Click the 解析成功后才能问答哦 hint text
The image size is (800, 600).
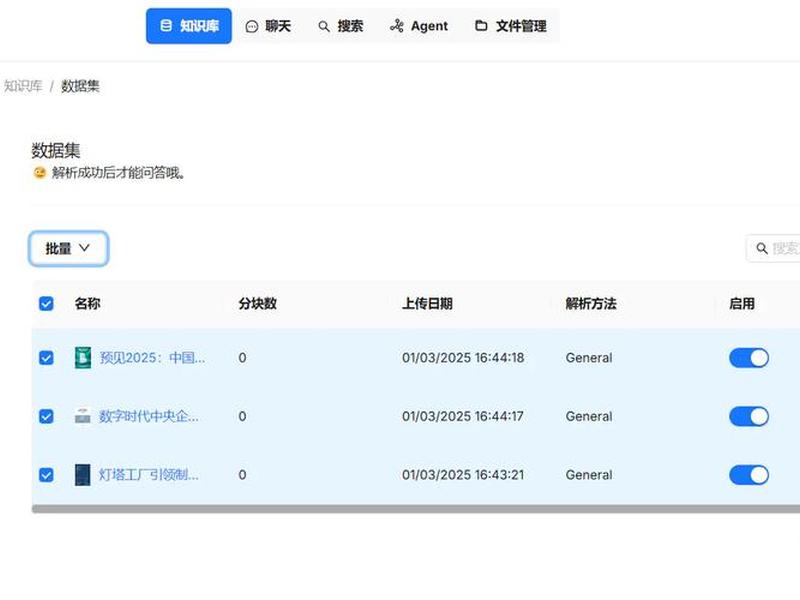118,173
